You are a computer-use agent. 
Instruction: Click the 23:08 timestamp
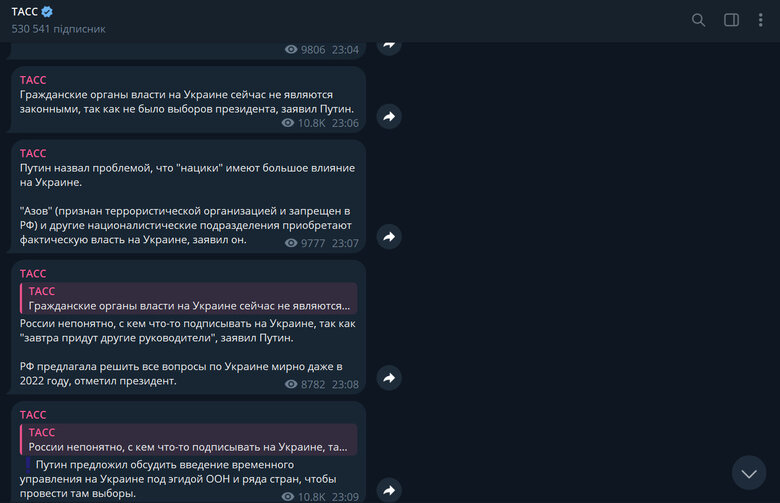[x=345, y=385]
